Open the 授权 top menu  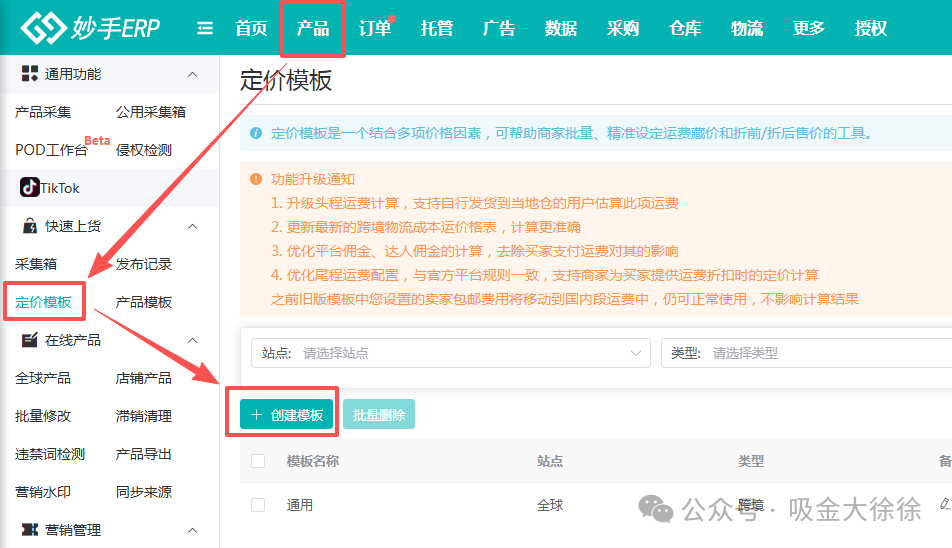pyautogui.click(x=871, y=28)
